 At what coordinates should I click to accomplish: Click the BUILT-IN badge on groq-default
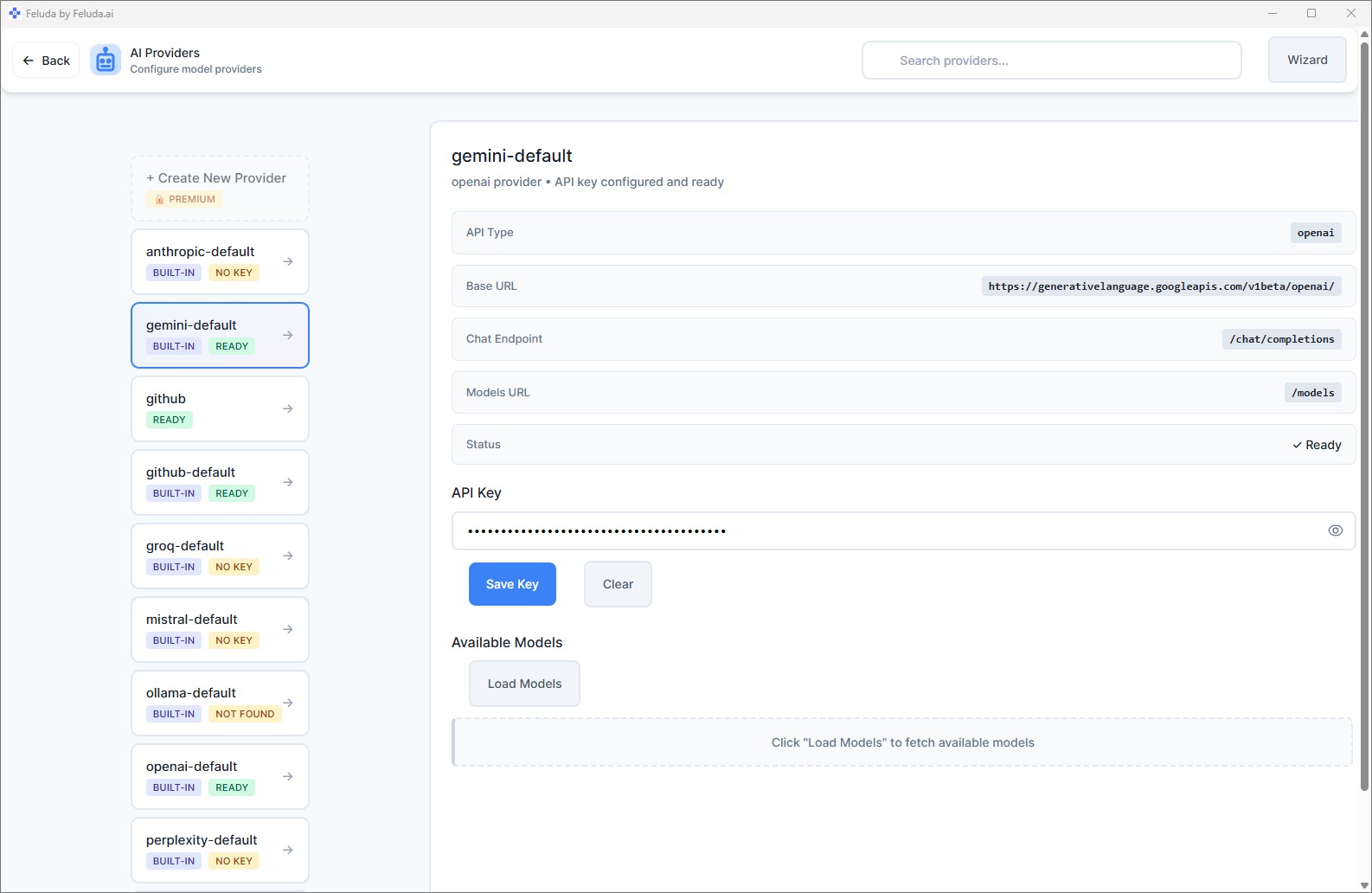[174, 567]
